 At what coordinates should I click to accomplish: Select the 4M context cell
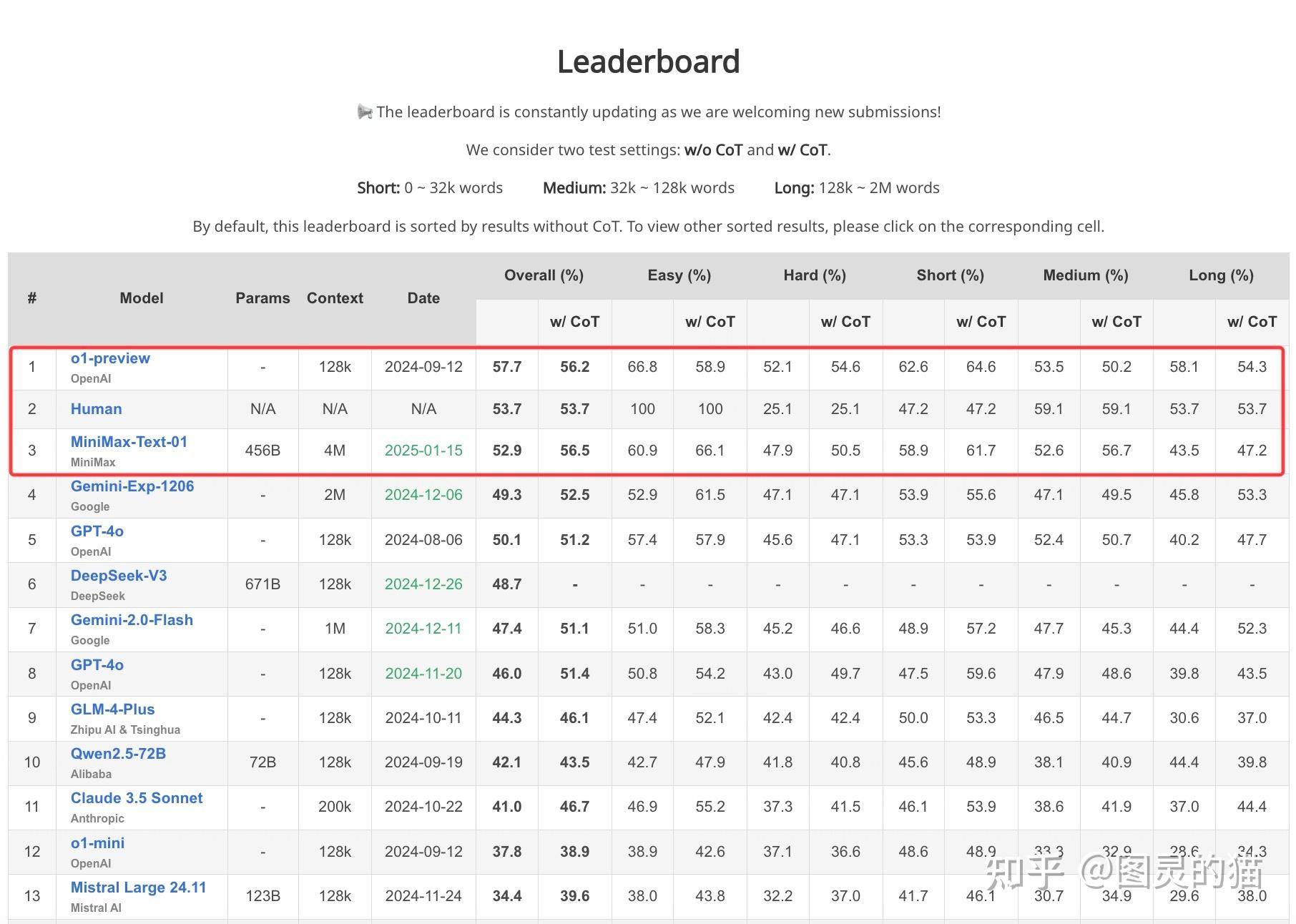[x=335, y=451]
